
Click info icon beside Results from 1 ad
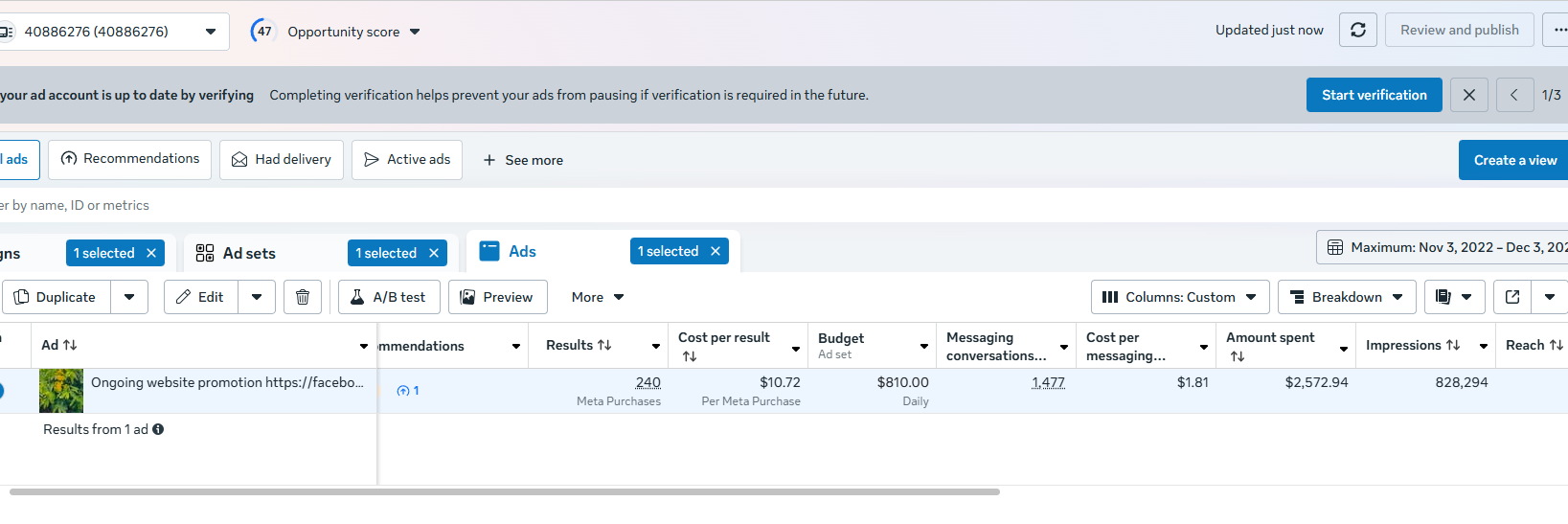[158, 429]
